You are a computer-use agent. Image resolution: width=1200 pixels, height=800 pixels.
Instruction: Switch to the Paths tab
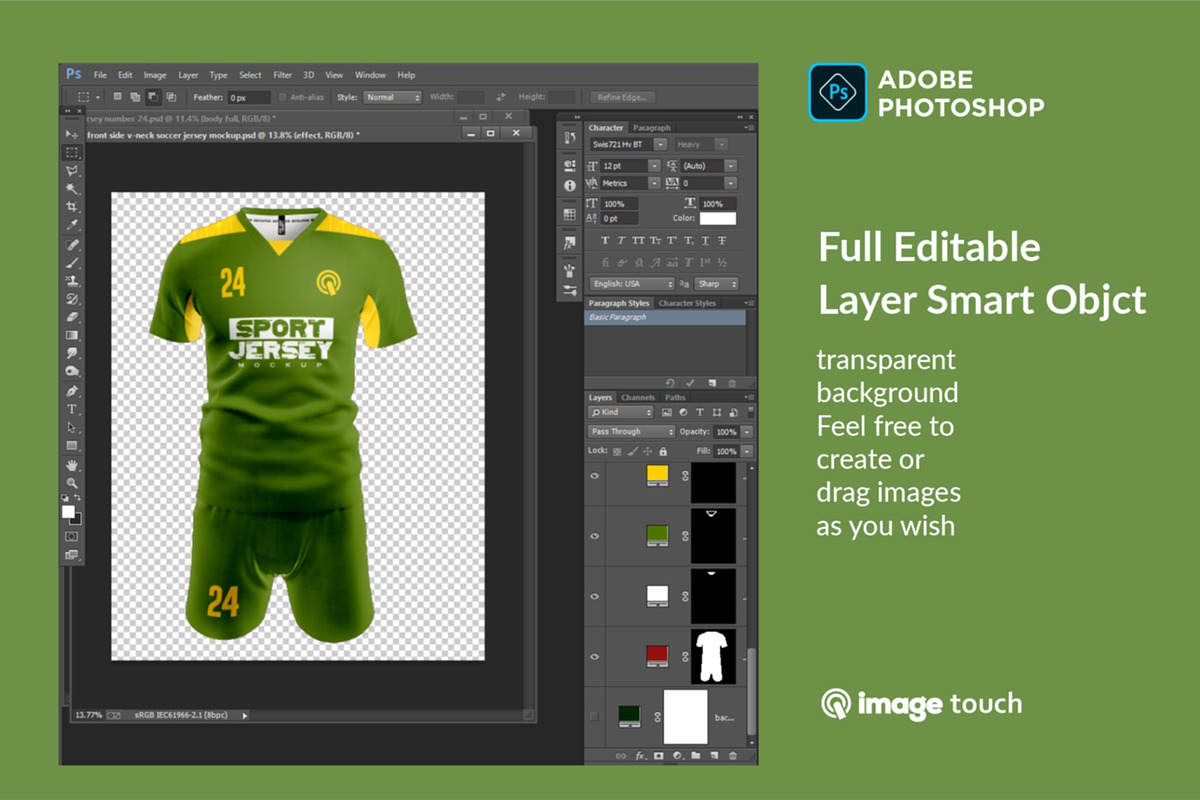[675, 397]
